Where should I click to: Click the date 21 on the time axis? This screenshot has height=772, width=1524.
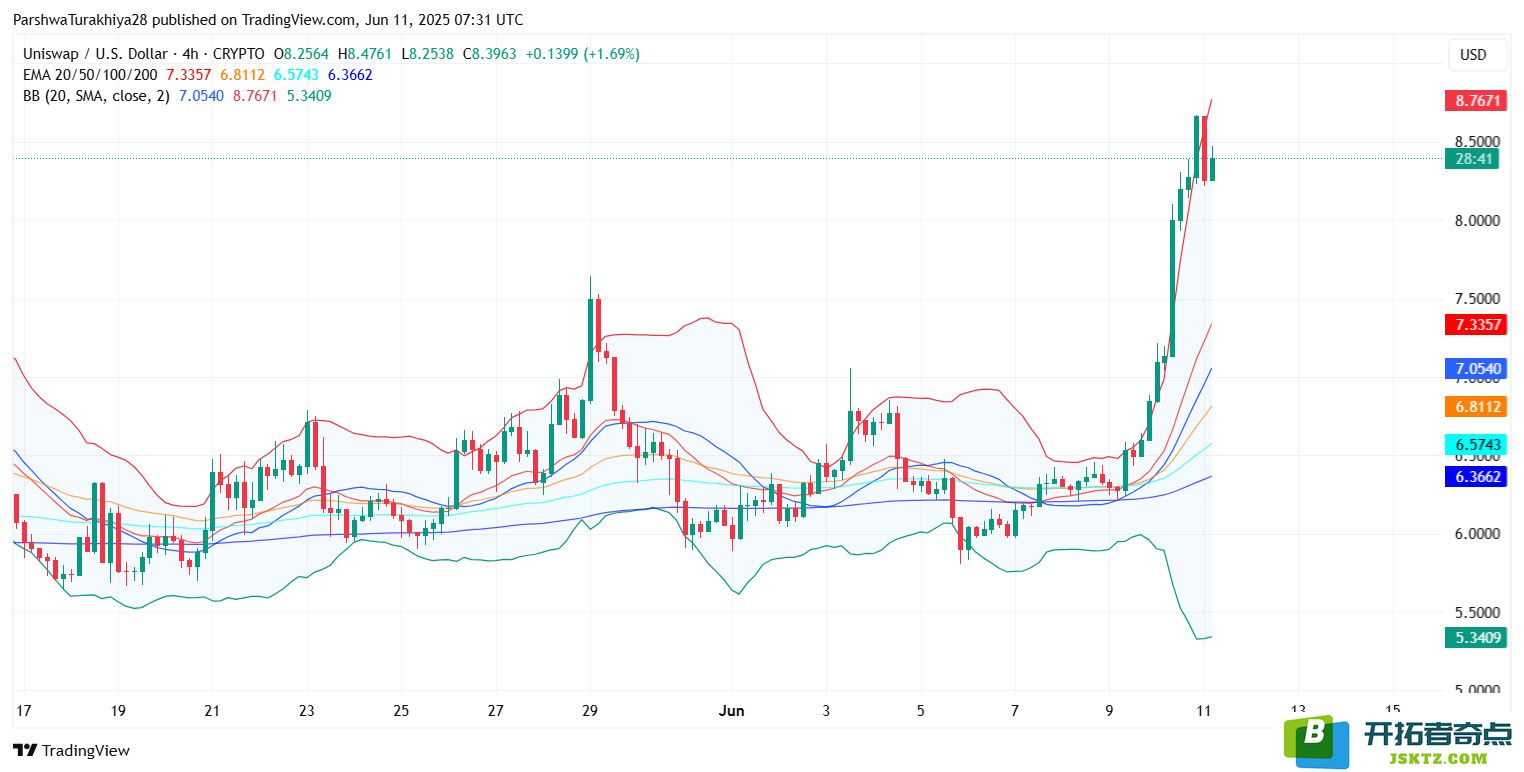click(x=212, y=711)
